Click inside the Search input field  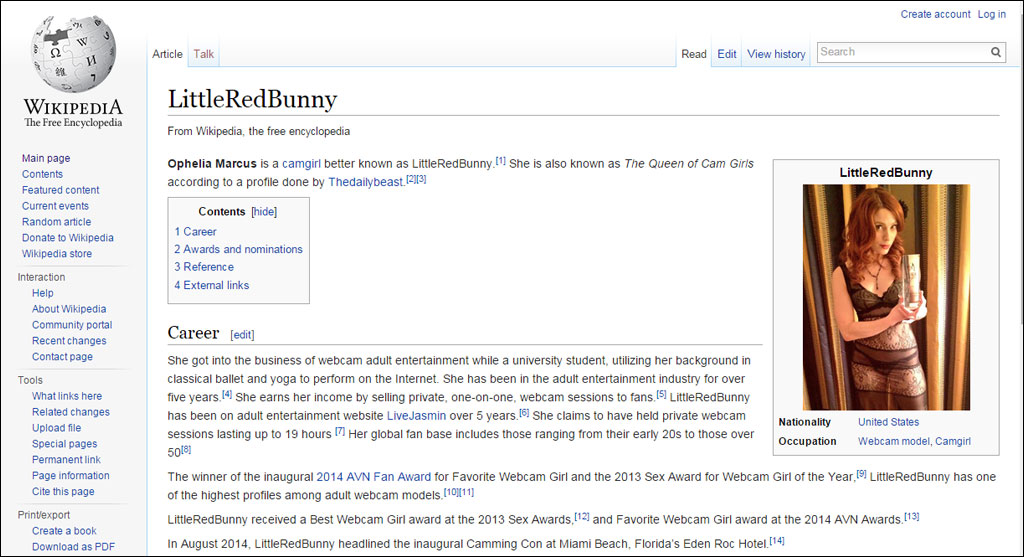pyautogui.click(x=900, y=52)
